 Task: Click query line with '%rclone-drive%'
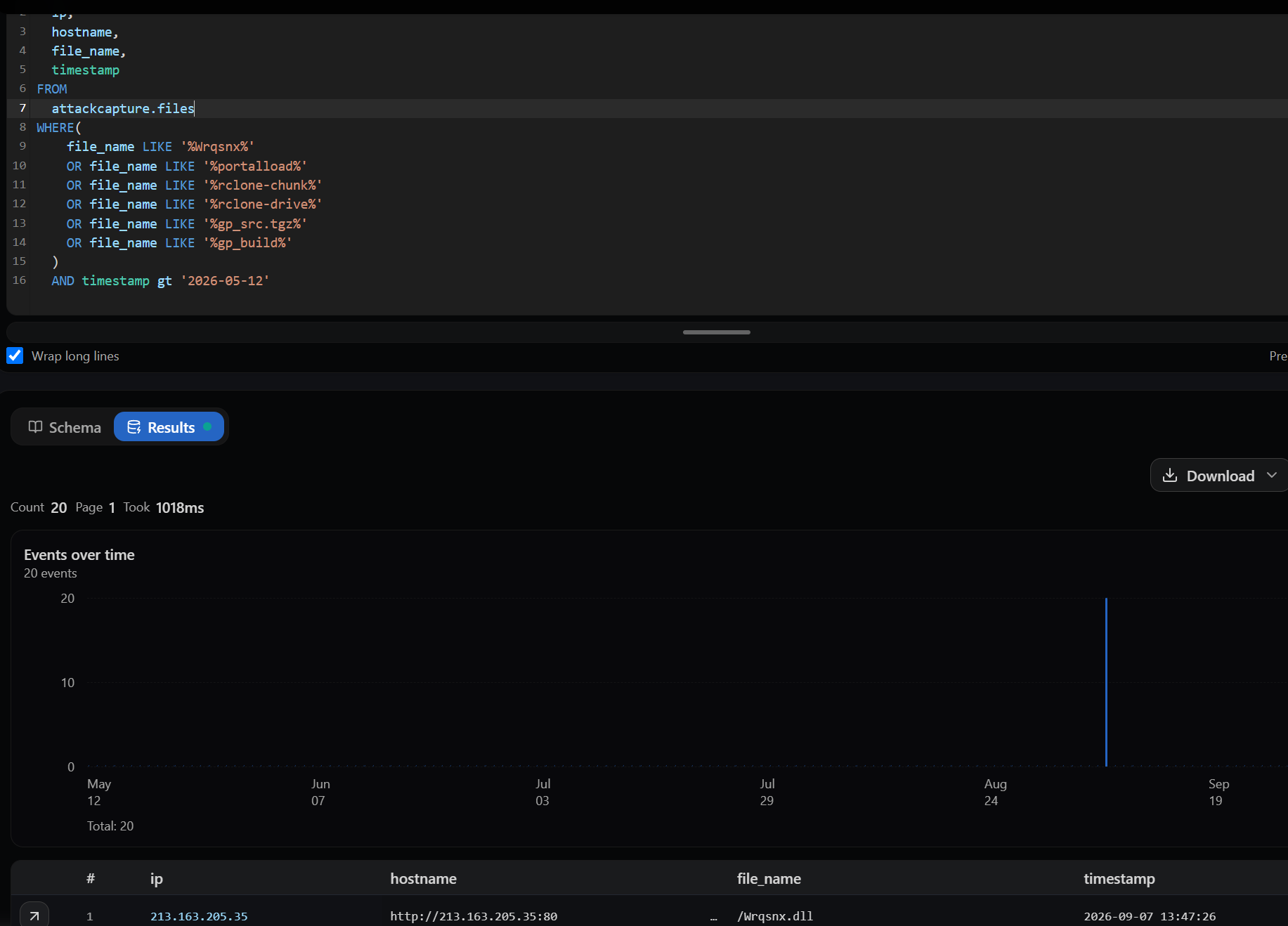pos(194,204)
